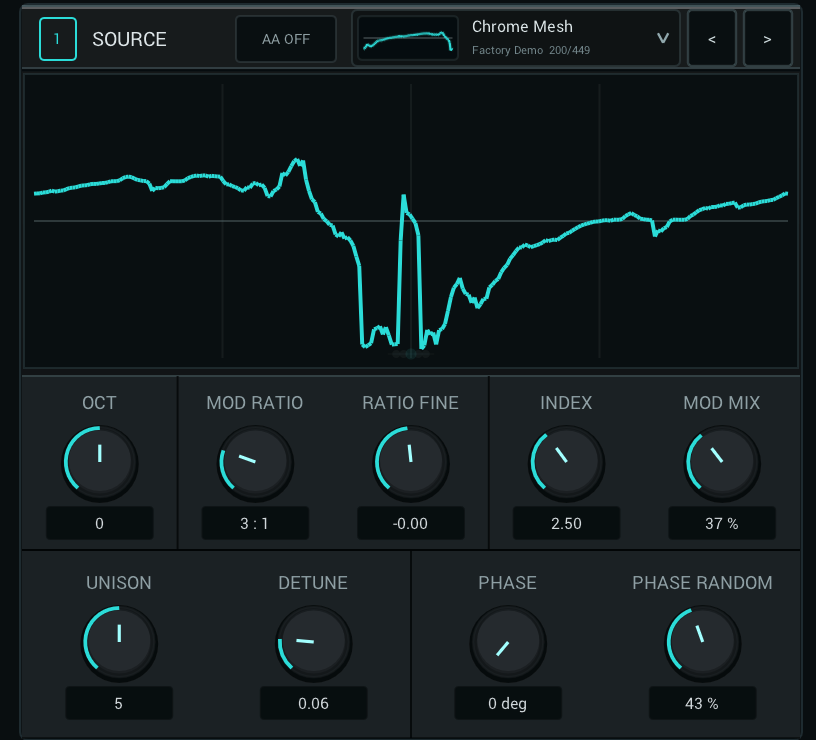Screen dimensions: 816x740
Task: Click the PHASE knob
Action: pyautogui.click(x=508, y=643)
